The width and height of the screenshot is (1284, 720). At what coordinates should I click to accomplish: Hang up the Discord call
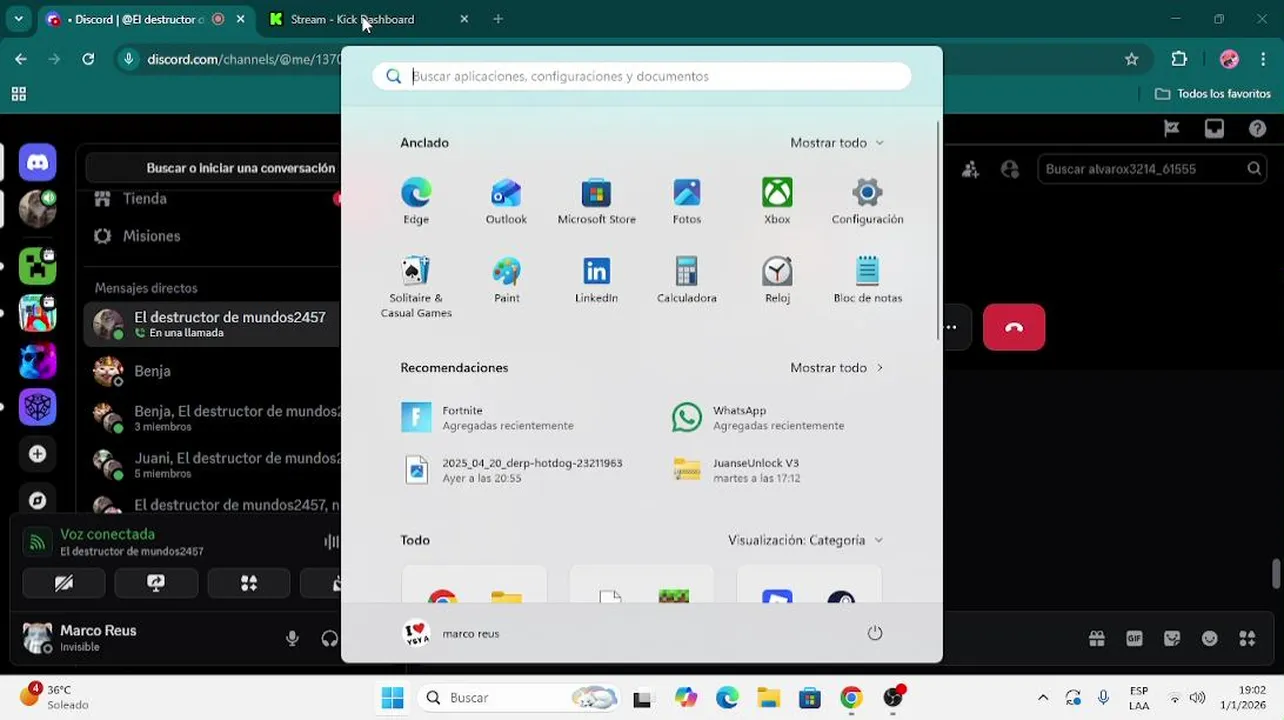click(1014, 327)
